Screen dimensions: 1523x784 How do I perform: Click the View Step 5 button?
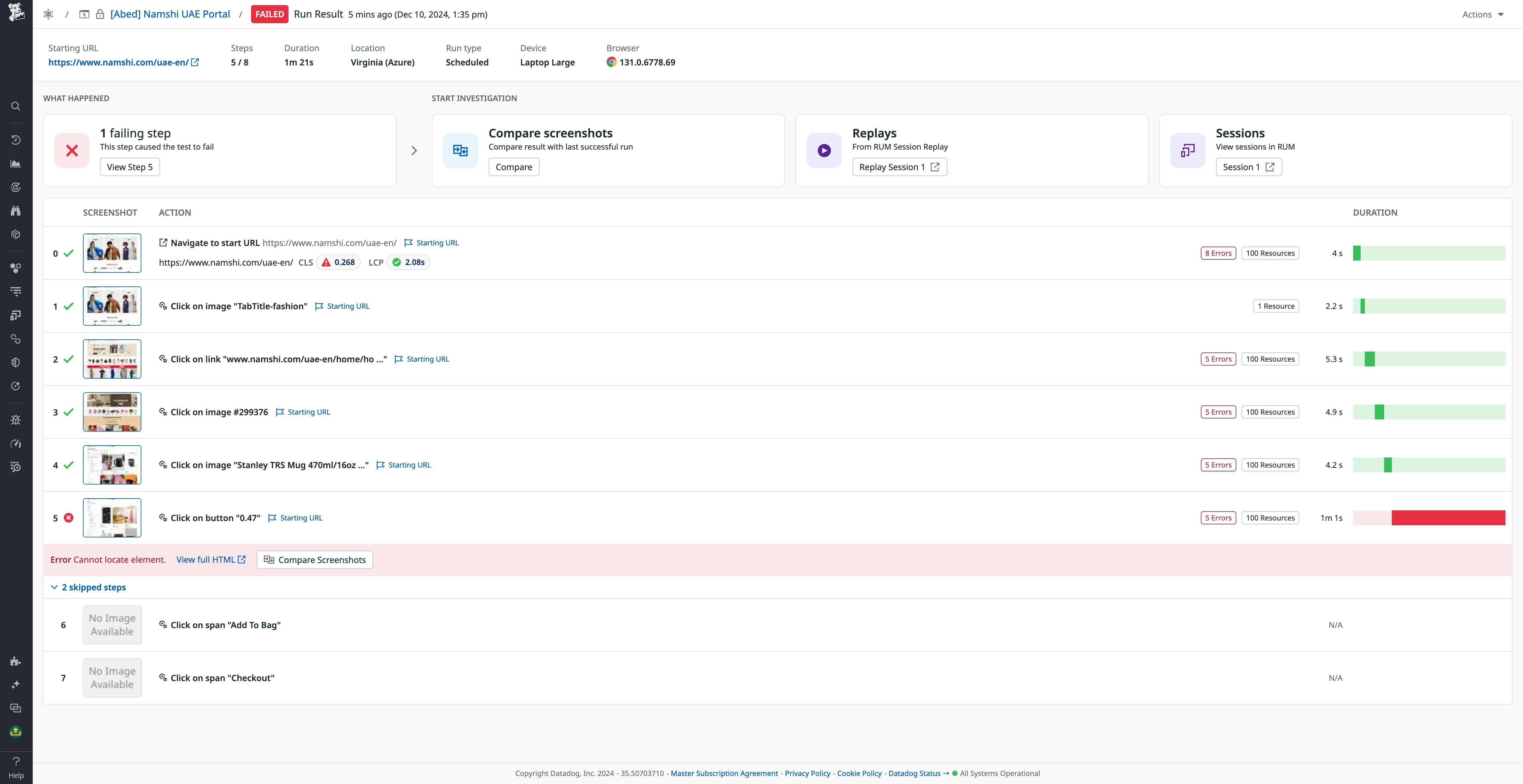pos(129,167)
